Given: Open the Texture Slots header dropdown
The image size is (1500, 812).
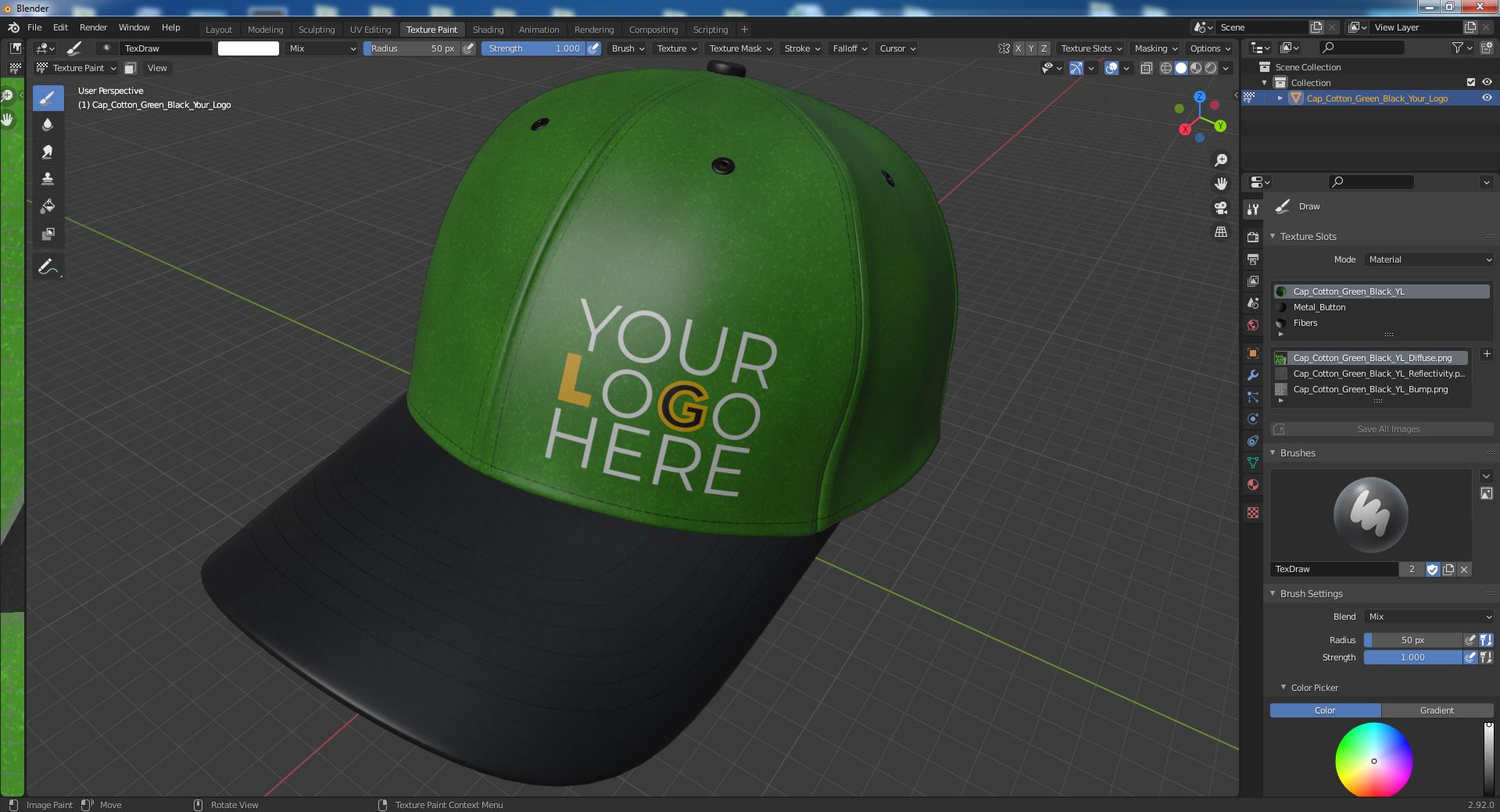Looking at the screenshot, I should tap(1090, 48).
